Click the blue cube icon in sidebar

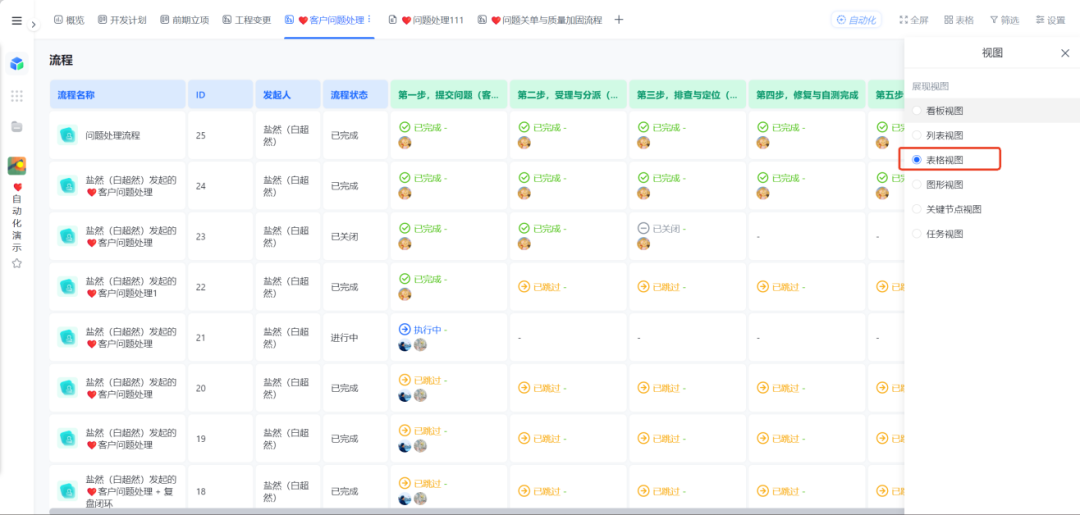17,64
